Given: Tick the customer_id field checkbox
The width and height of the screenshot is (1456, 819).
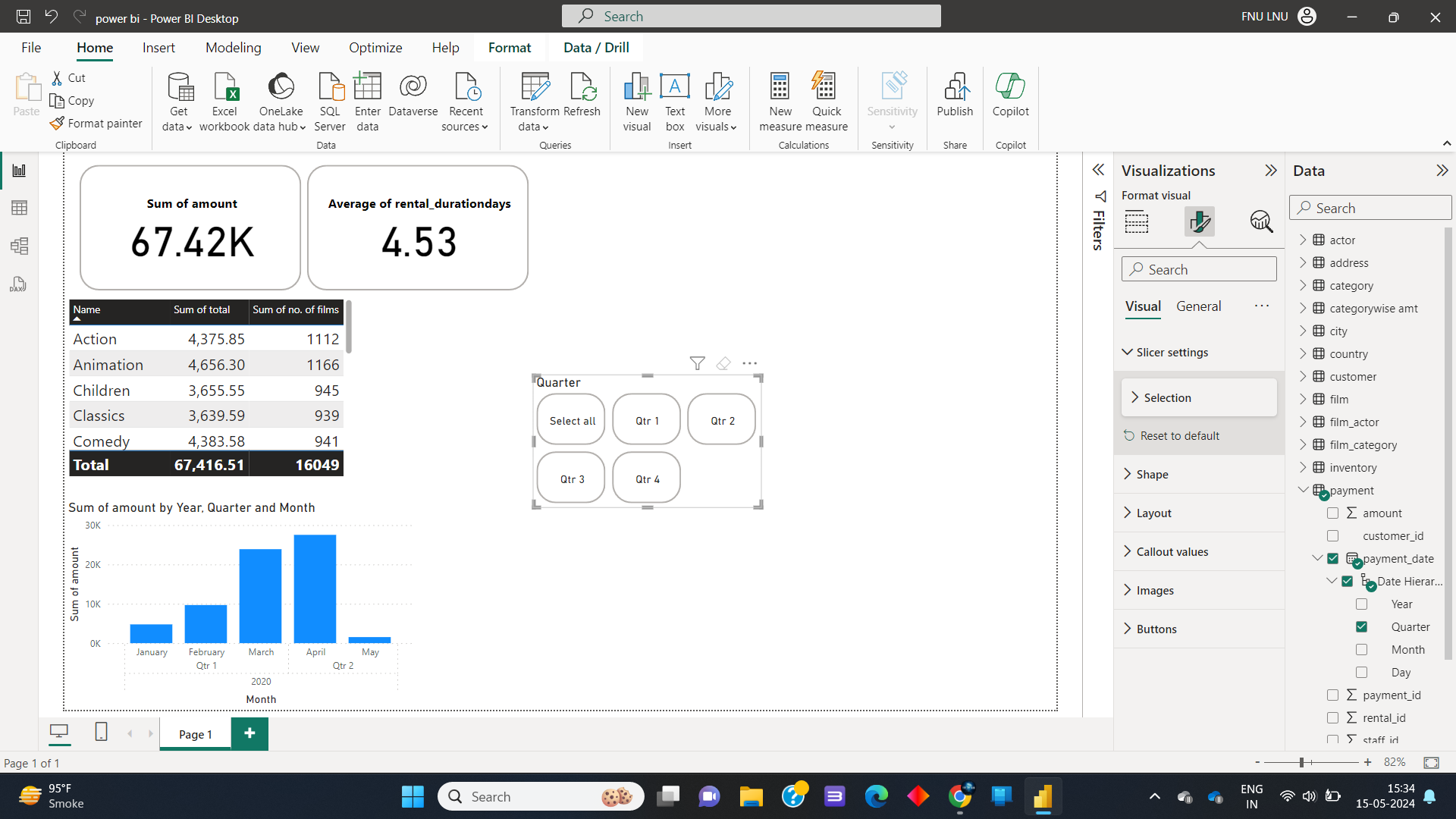Looking at the screenshot, I should pos(1332,536).
